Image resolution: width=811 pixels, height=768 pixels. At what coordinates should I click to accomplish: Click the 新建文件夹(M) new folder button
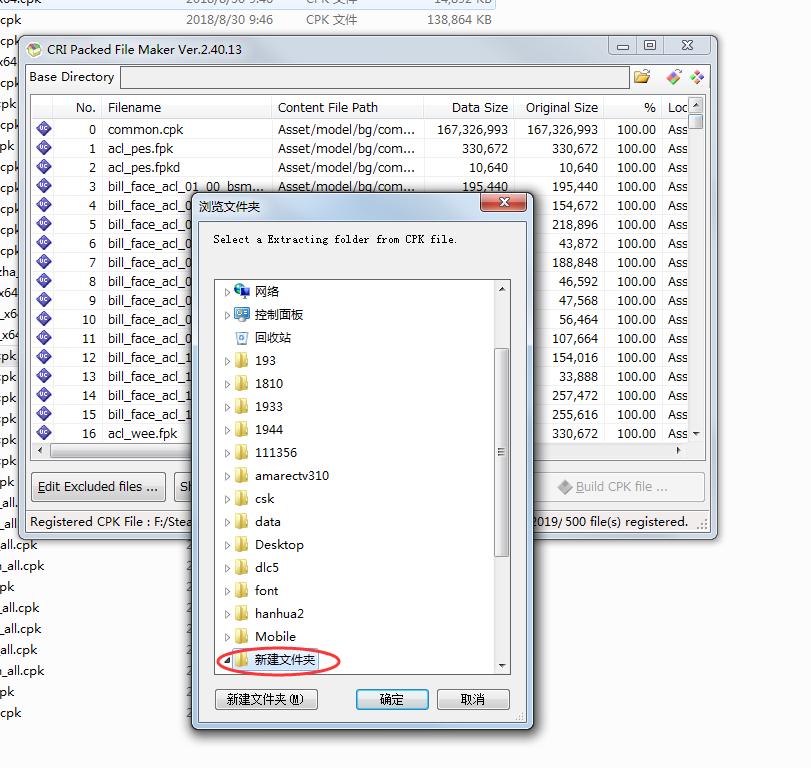(265, 699)
